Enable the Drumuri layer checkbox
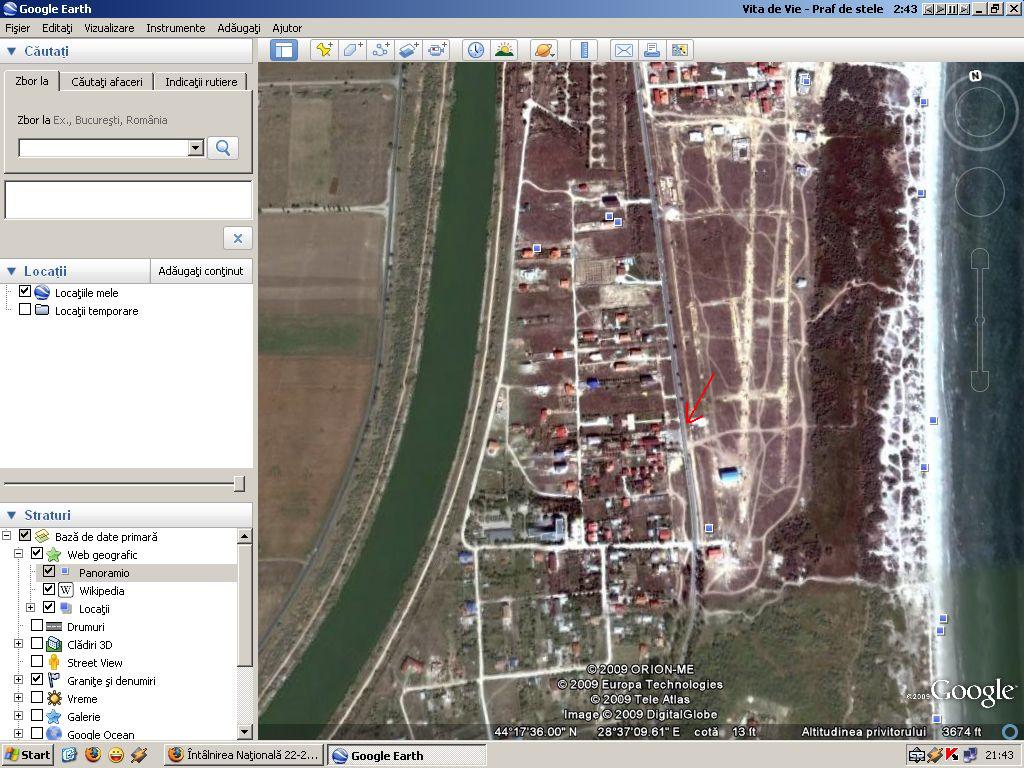 click(37, 627)
